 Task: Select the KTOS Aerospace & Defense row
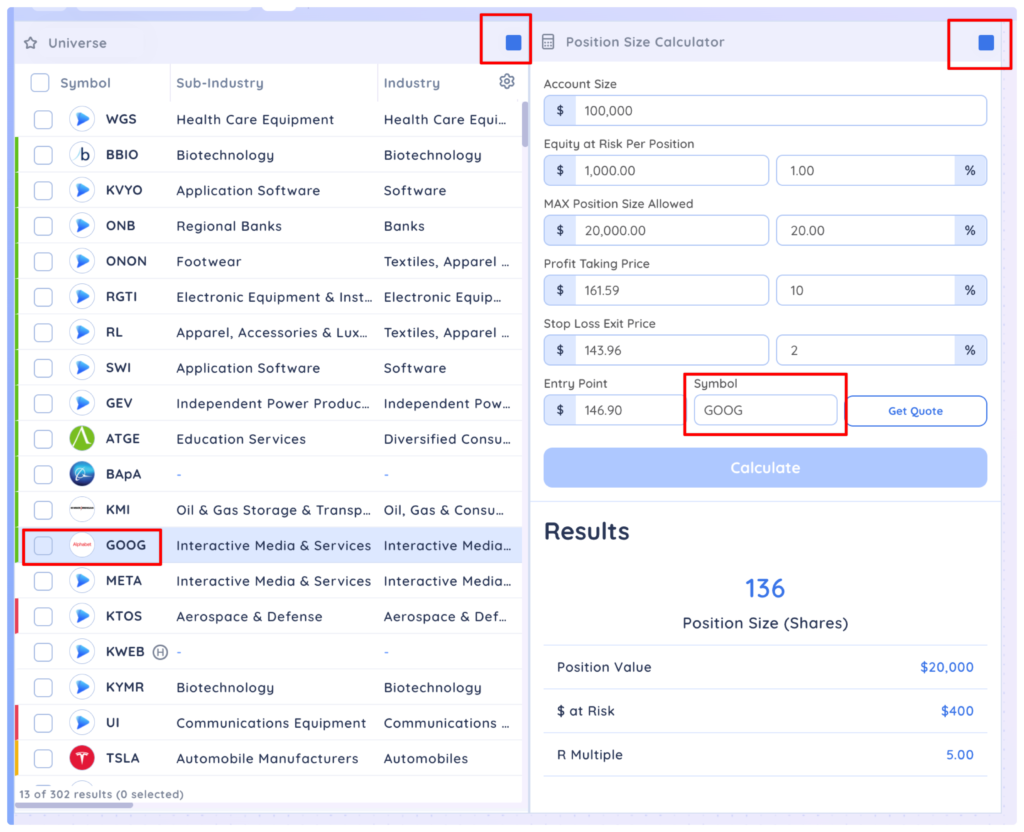click(x=268, y=616)
